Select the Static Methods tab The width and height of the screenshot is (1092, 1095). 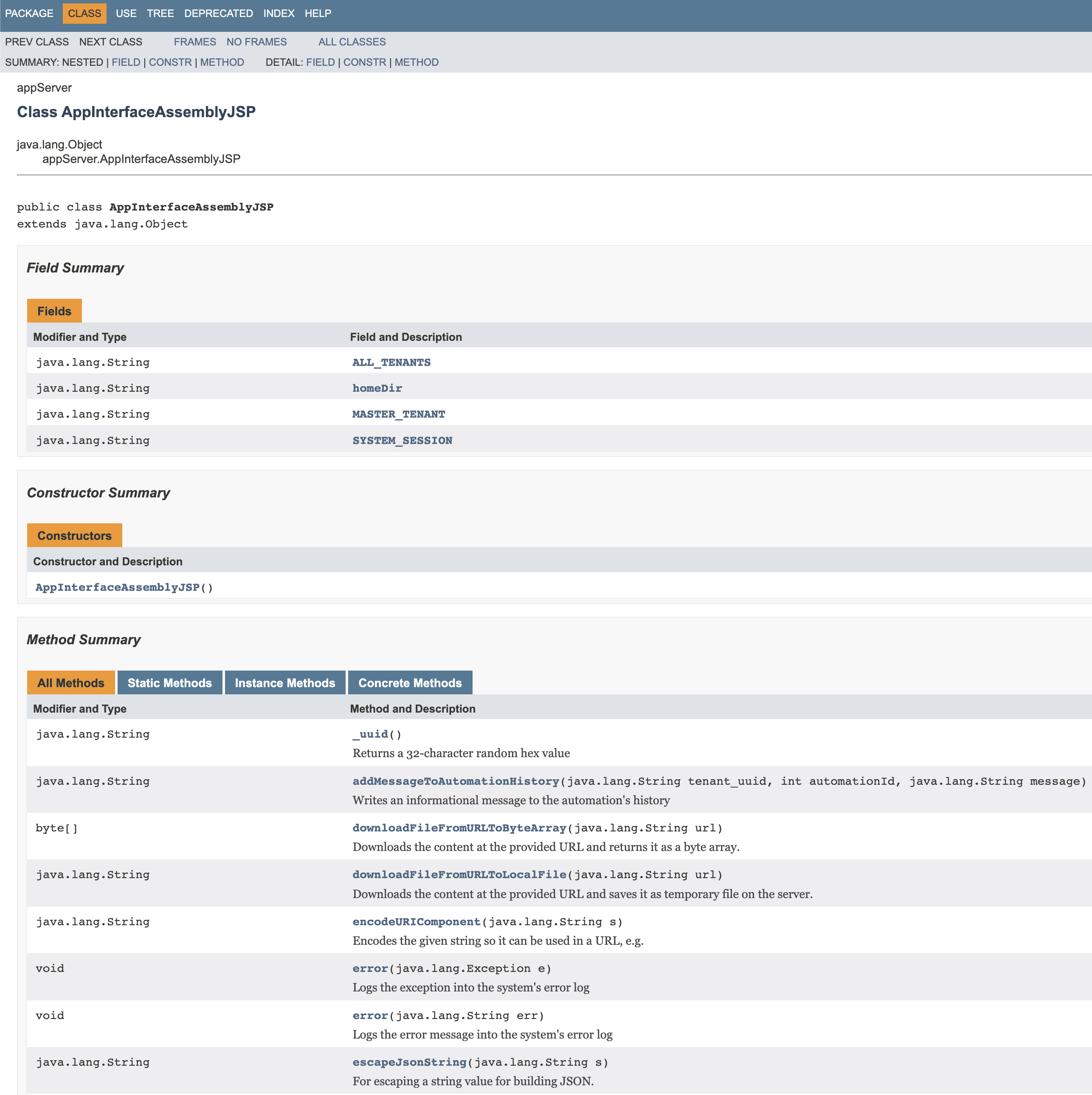coord(169,683)
